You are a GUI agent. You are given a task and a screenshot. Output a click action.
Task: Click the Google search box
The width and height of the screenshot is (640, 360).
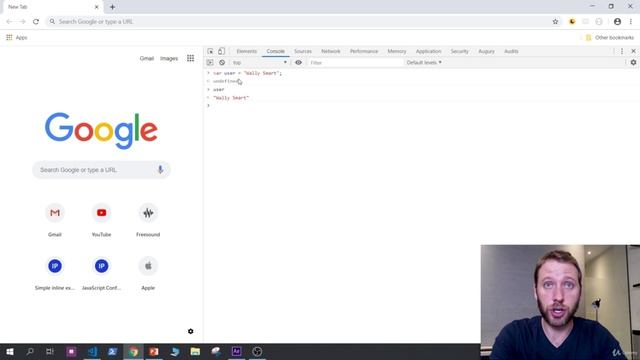[101, 170]
